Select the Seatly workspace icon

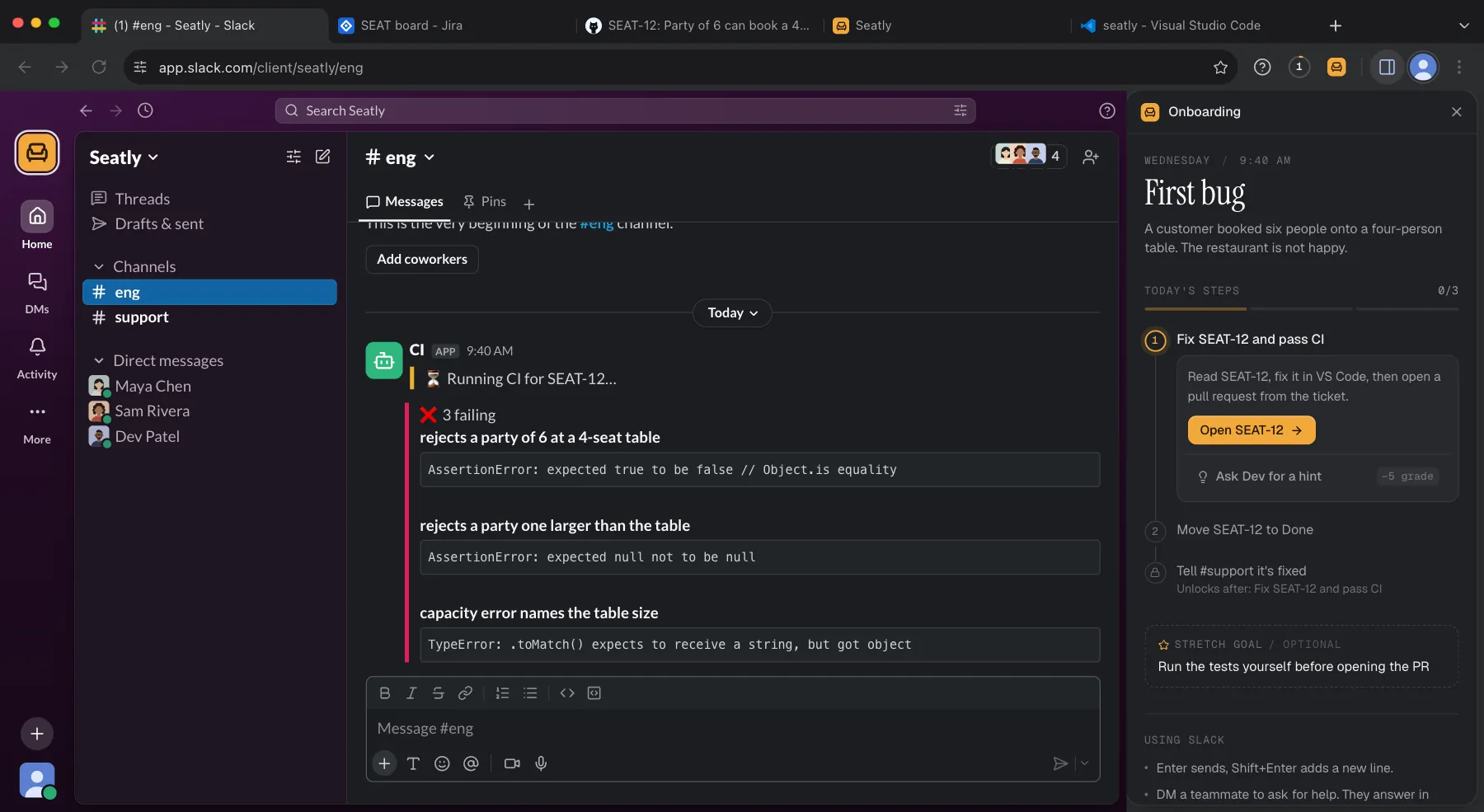[37, 153]
